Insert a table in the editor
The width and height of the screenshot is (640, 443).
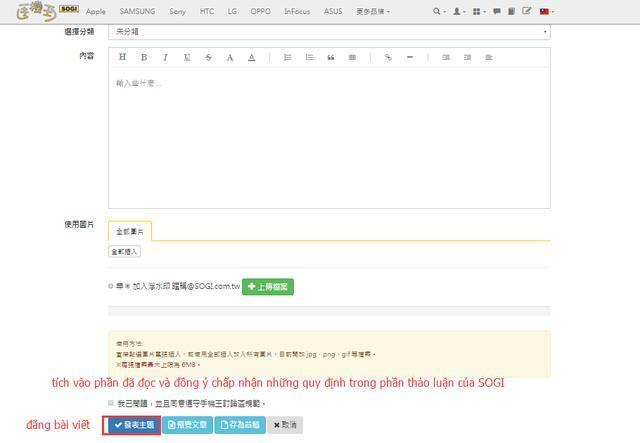pyautogui.click(x=352, y=58)
